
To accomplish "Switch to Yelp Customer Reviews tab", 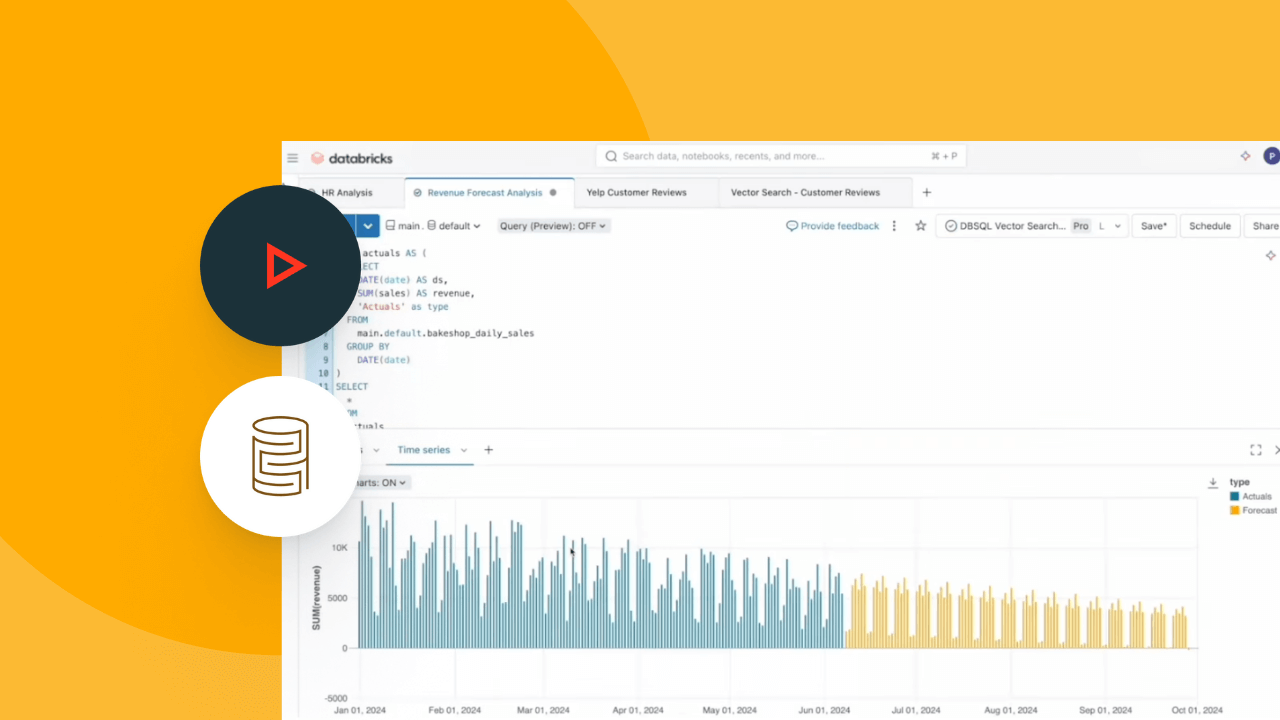I will click(636, 192).
